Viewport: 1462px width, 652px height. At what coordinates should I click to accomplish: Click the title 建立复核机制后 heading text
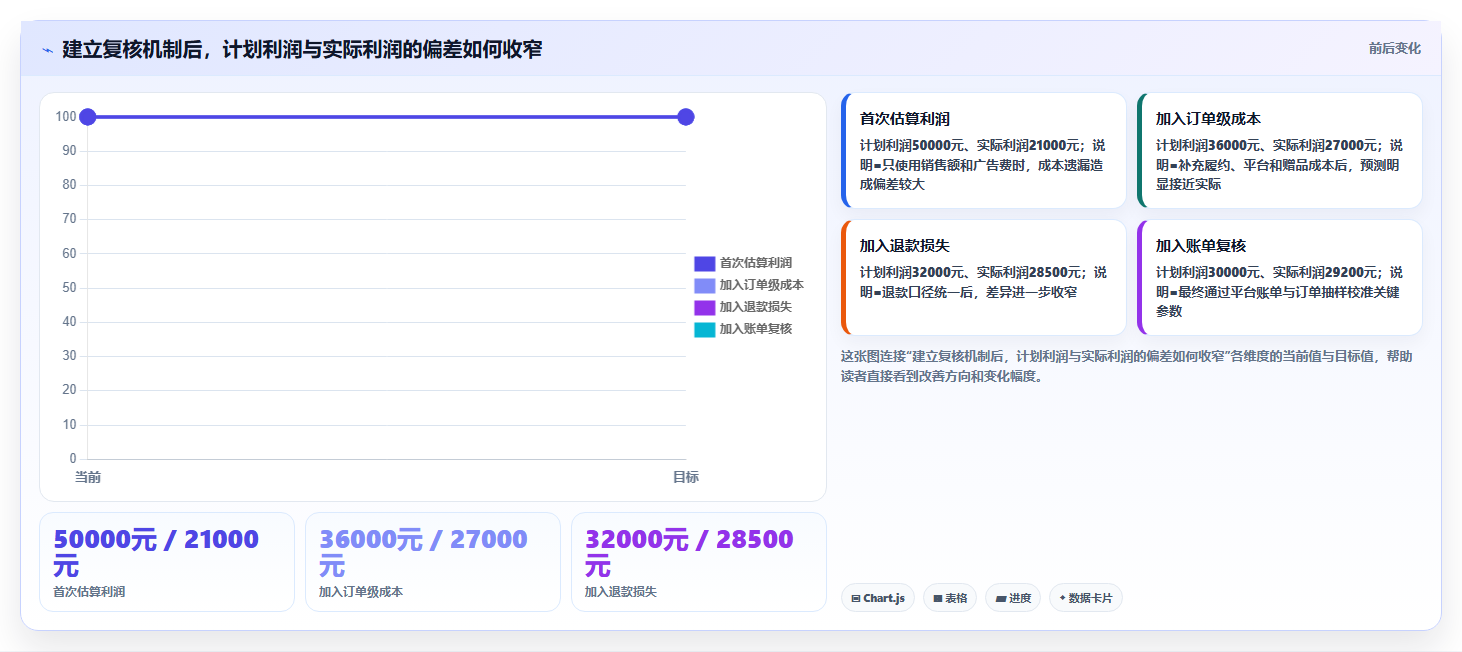(x=302, y=49)
